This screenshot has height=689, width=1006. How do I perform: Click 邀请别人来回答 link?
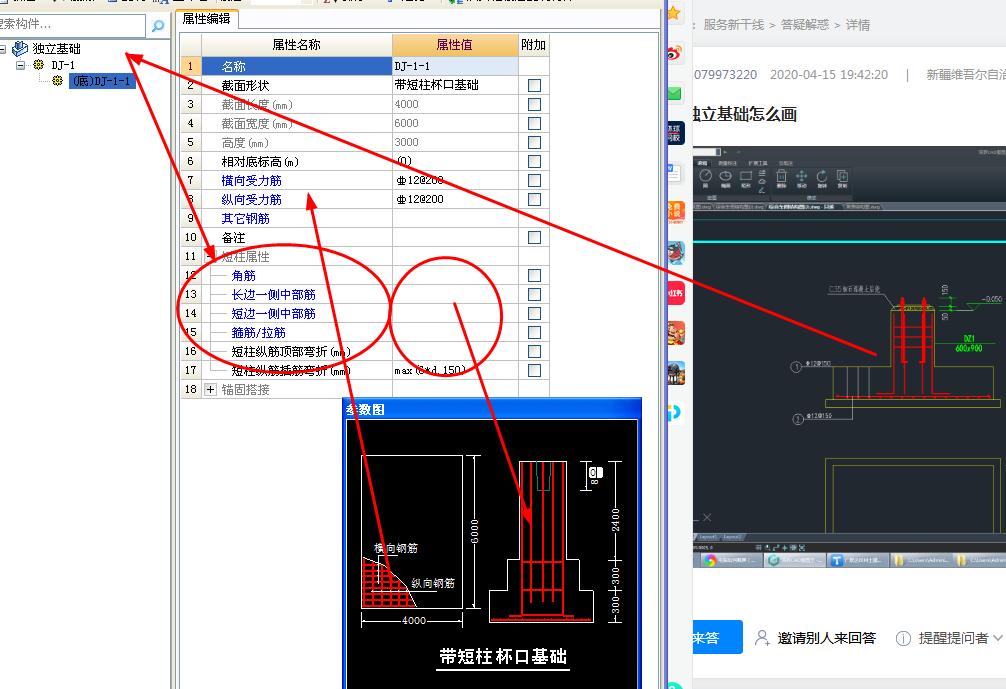tap(826, 638)
